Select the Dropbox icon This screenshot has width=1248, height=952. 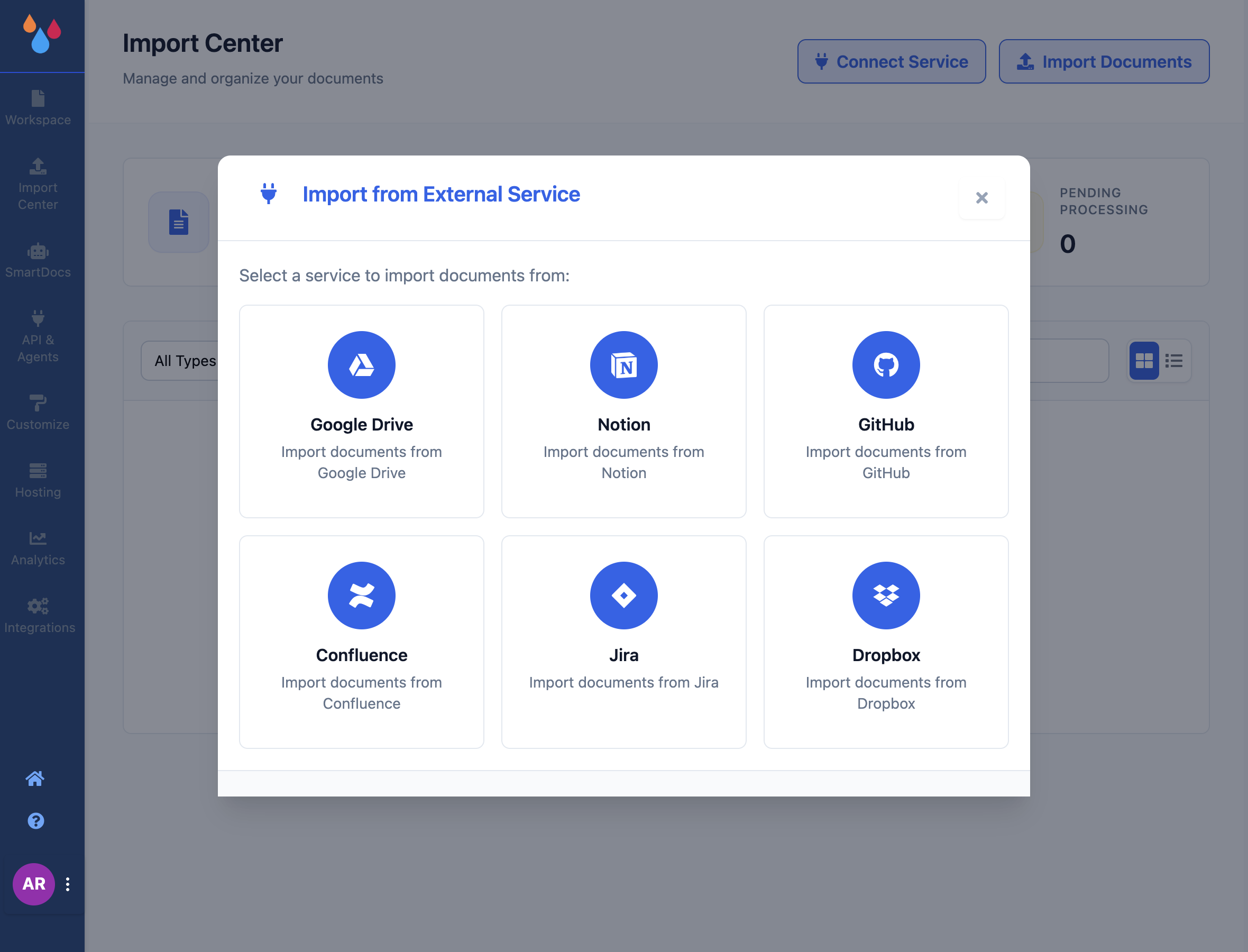point(886,596)
